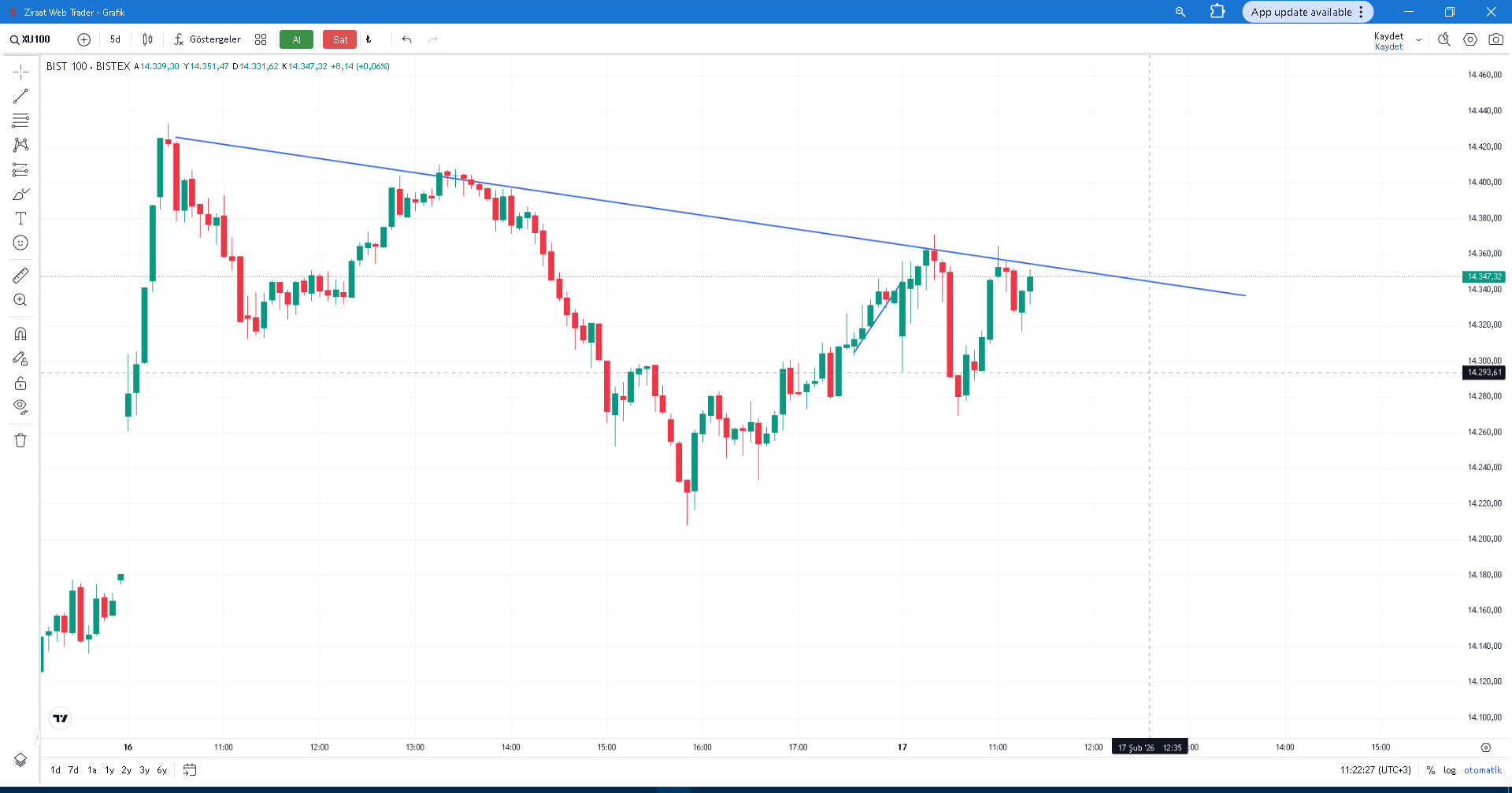Open the Göstergeler indicators menu
Viewport: 1512px width, 793px height.
click(208, 39)
